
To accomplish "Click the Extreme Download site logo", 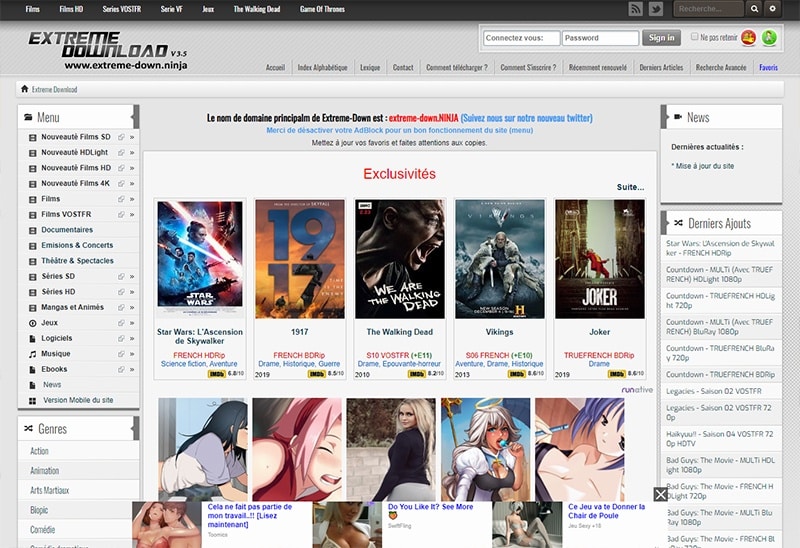I will click(108, 50).
